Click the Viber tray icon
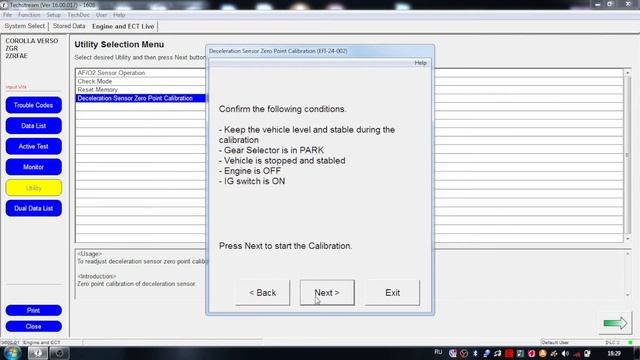Image resolution: width=640 pixels, height=360 pixels. 453,353
